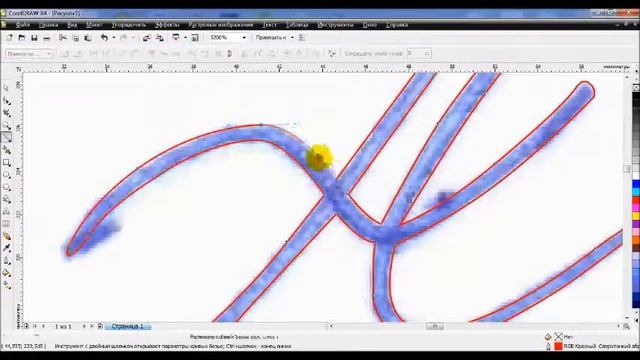Select the Freehand curve tool
This screenshot has width=640, height=360.
[7, 138]
